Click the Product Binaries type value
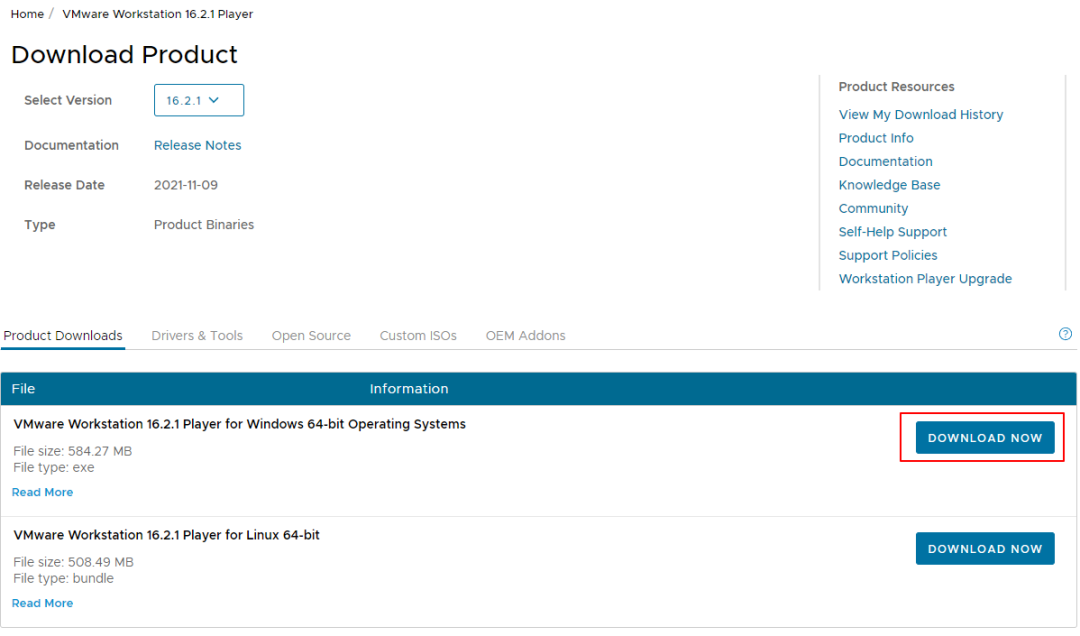The width and height of the screenshot is (1080, 636). (203, 225)
